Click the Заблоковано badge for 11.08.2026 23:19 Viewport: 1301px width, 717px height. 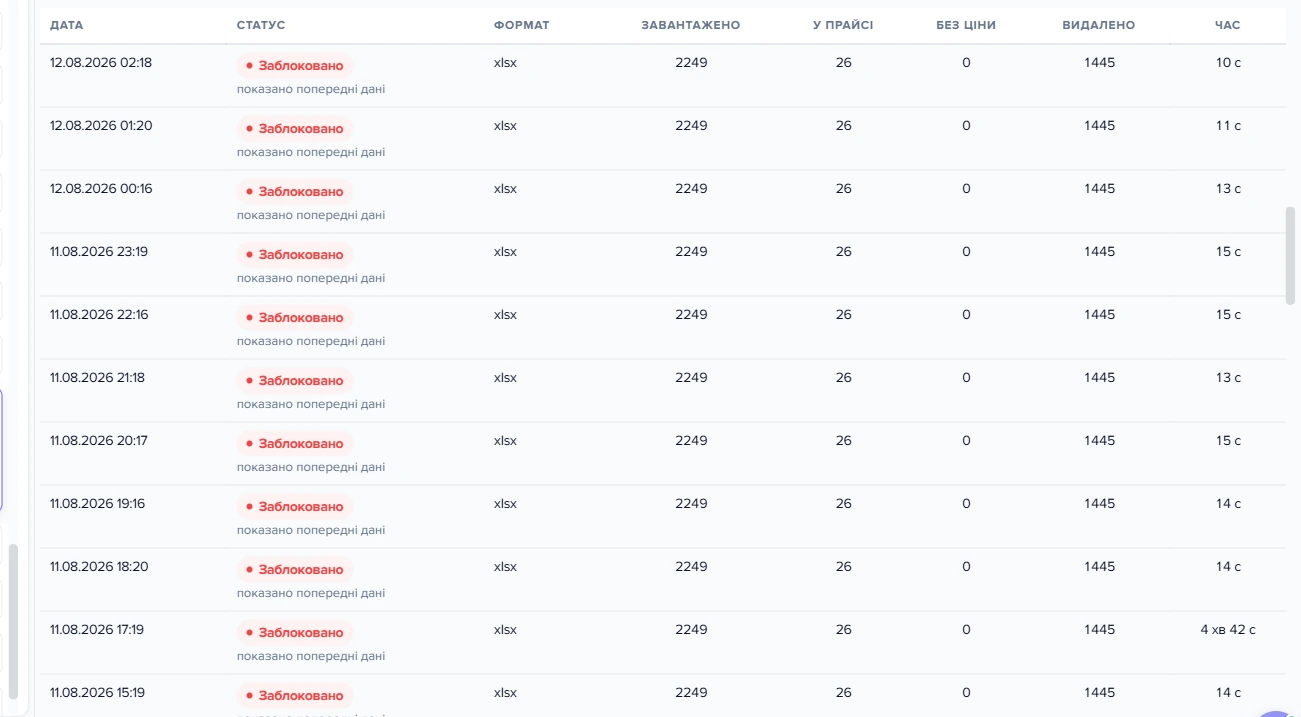295,255
